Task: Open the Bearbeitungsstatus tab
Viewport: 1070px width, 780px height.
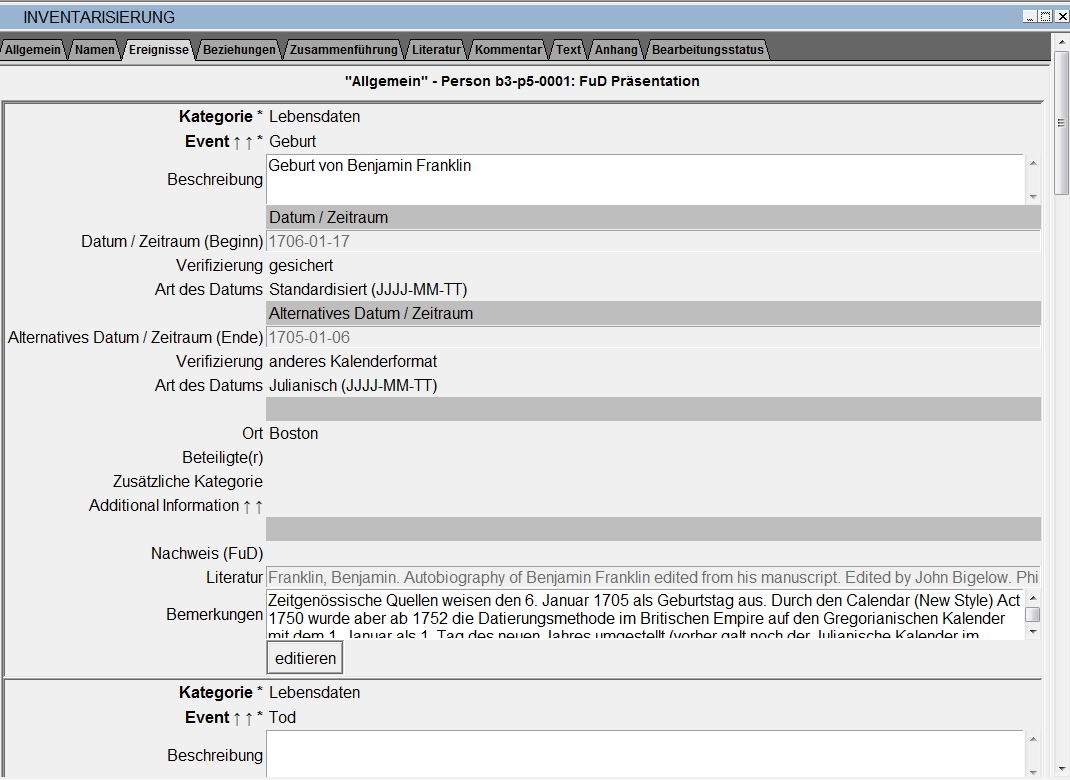Action: pyautogui.click(x=708, y=50)
